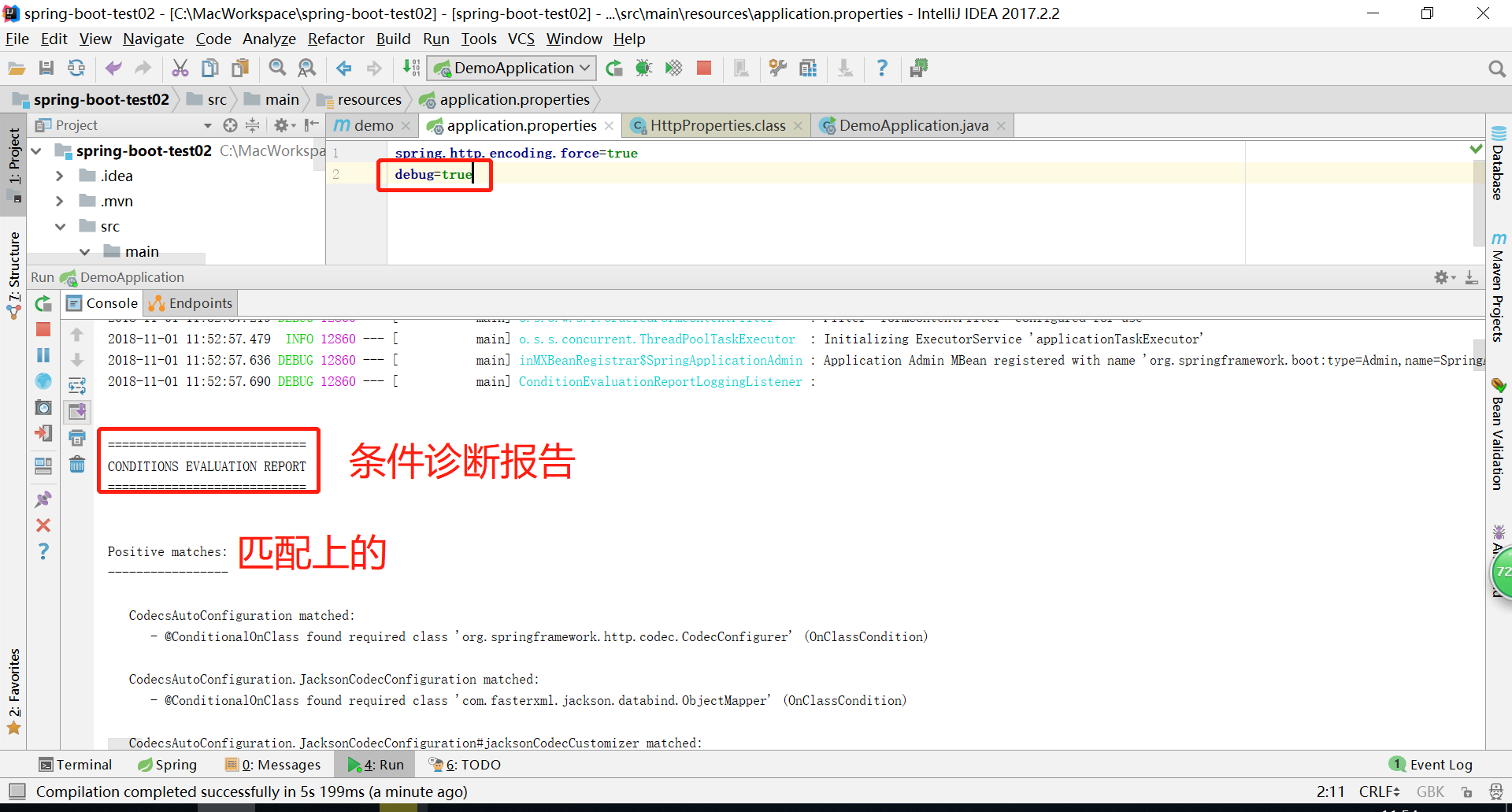The image size is (1512, 812).
Task: Open the Project panel gear settings dropdown
Action: pyautogui.click(x=284, y=125)
